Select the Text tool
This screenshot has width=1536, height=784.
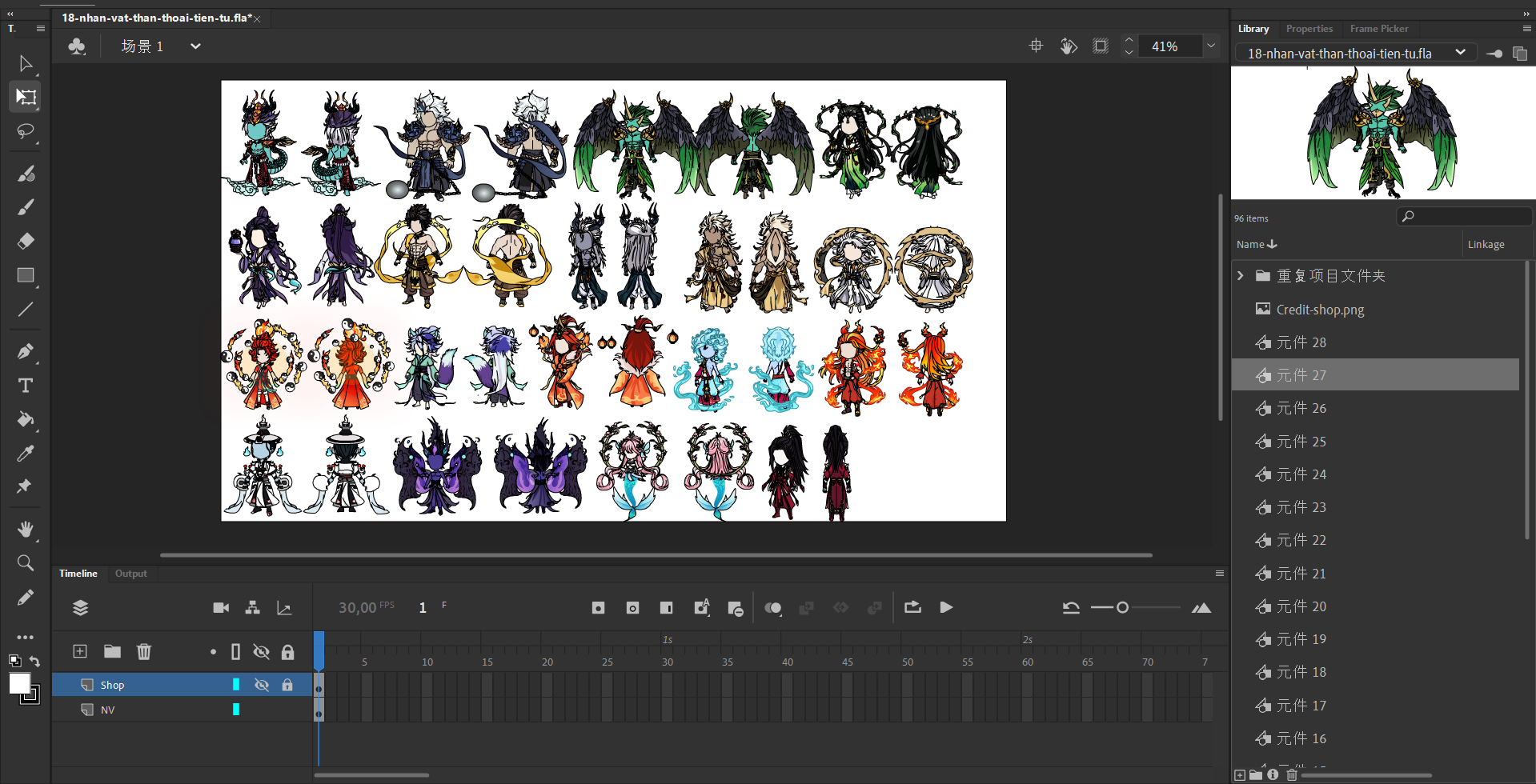26,386
